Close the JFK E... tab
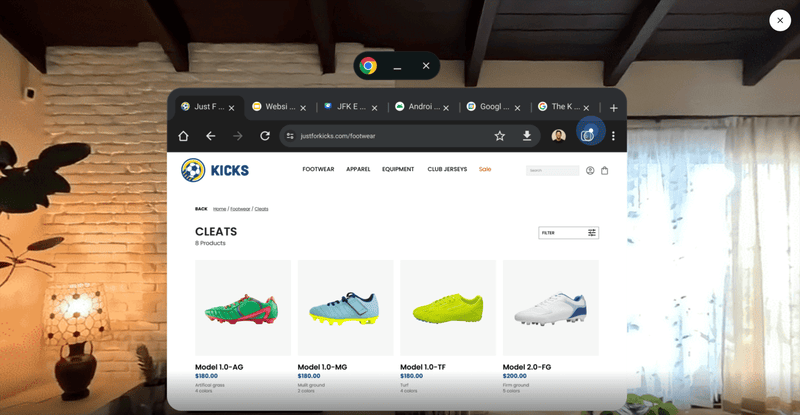This screenshot has width=800, height=415. [374, 108]
